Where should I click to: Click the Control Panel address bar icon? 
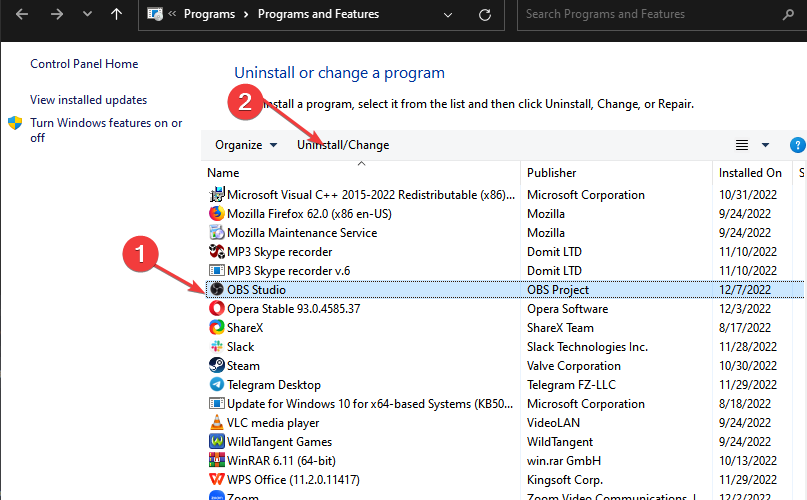click(x=155, y=14)
